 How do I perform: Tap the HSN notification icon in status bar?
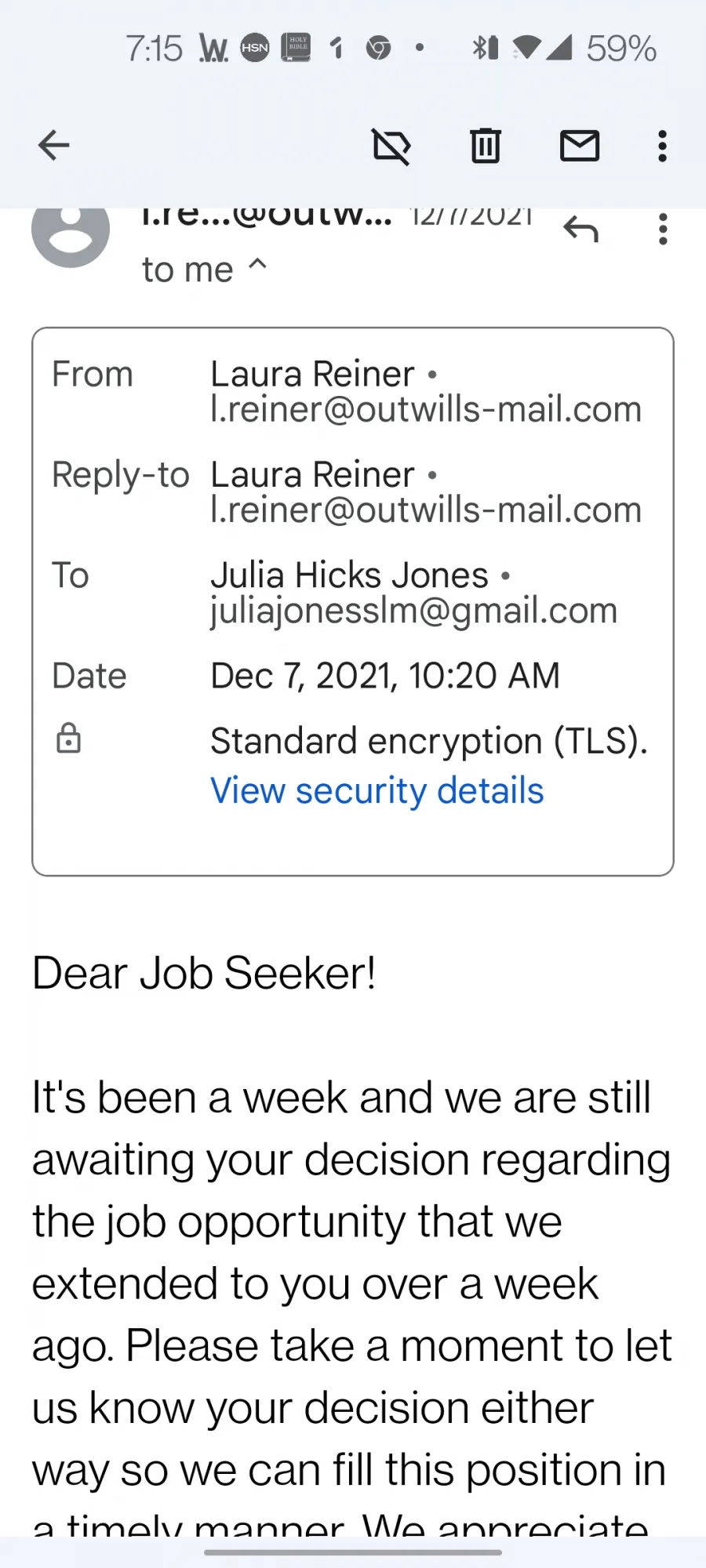tap(254, 48)
